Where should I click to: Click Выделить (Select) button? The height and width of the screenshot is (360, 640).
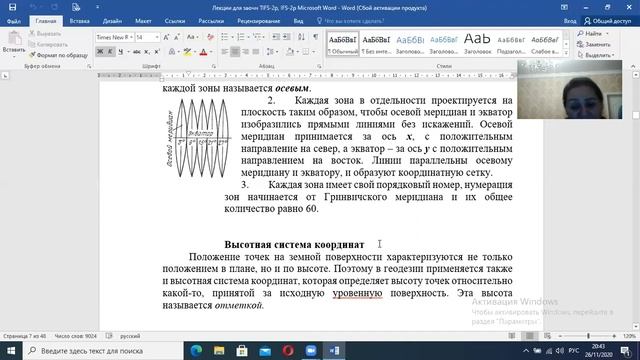point(596,55)
